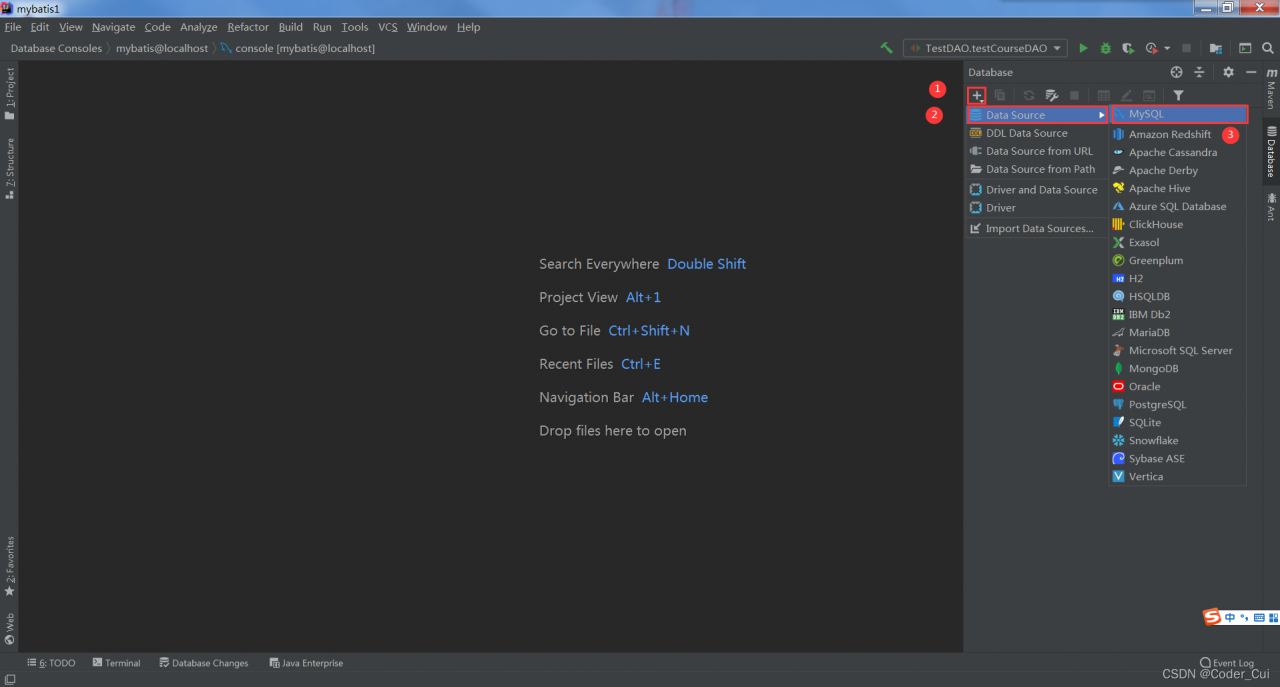Click the Sogou input method S icon
The height and width of the screenshot is (687, 1280).
click(x=1212, y=617)
